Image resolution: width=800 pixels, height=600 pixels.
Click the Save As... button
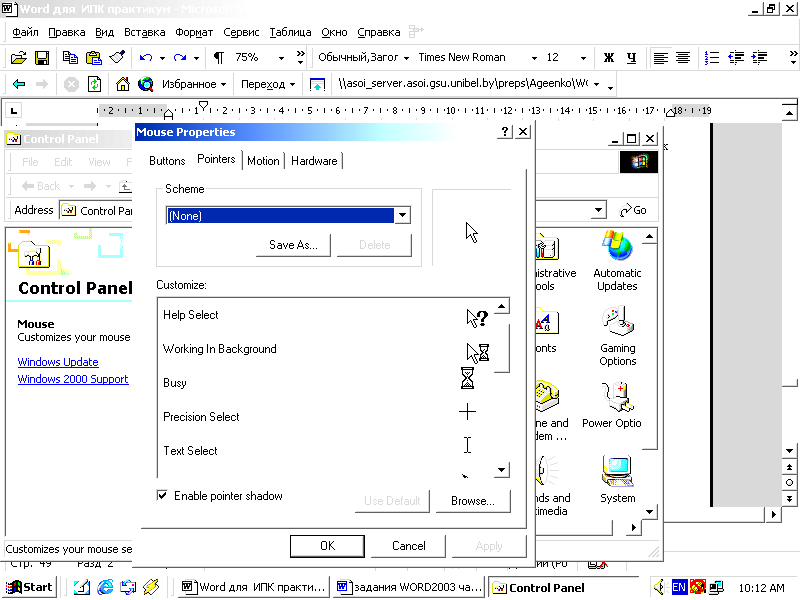[293, 245]
